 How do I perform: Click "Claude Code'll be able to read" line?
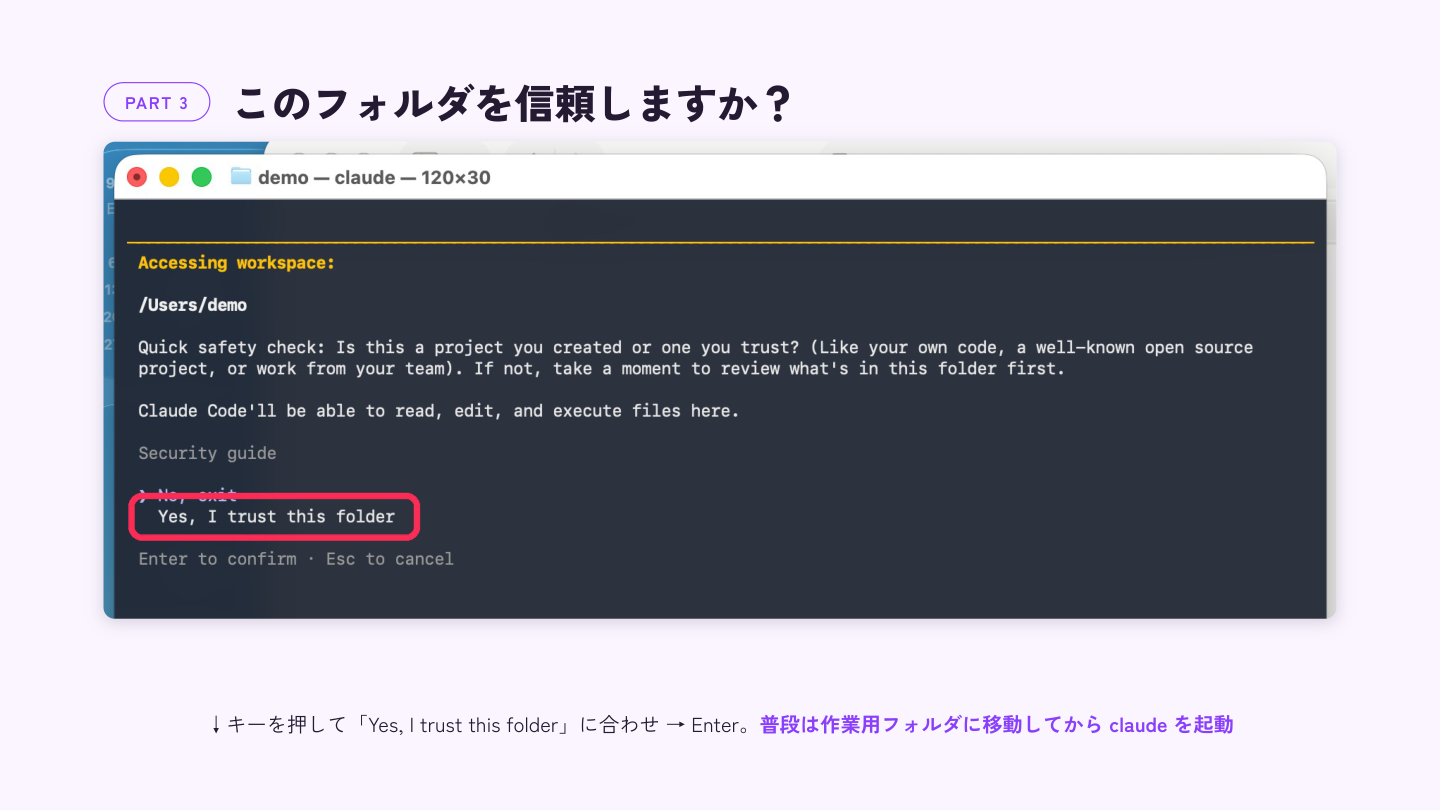click(438, 411)
